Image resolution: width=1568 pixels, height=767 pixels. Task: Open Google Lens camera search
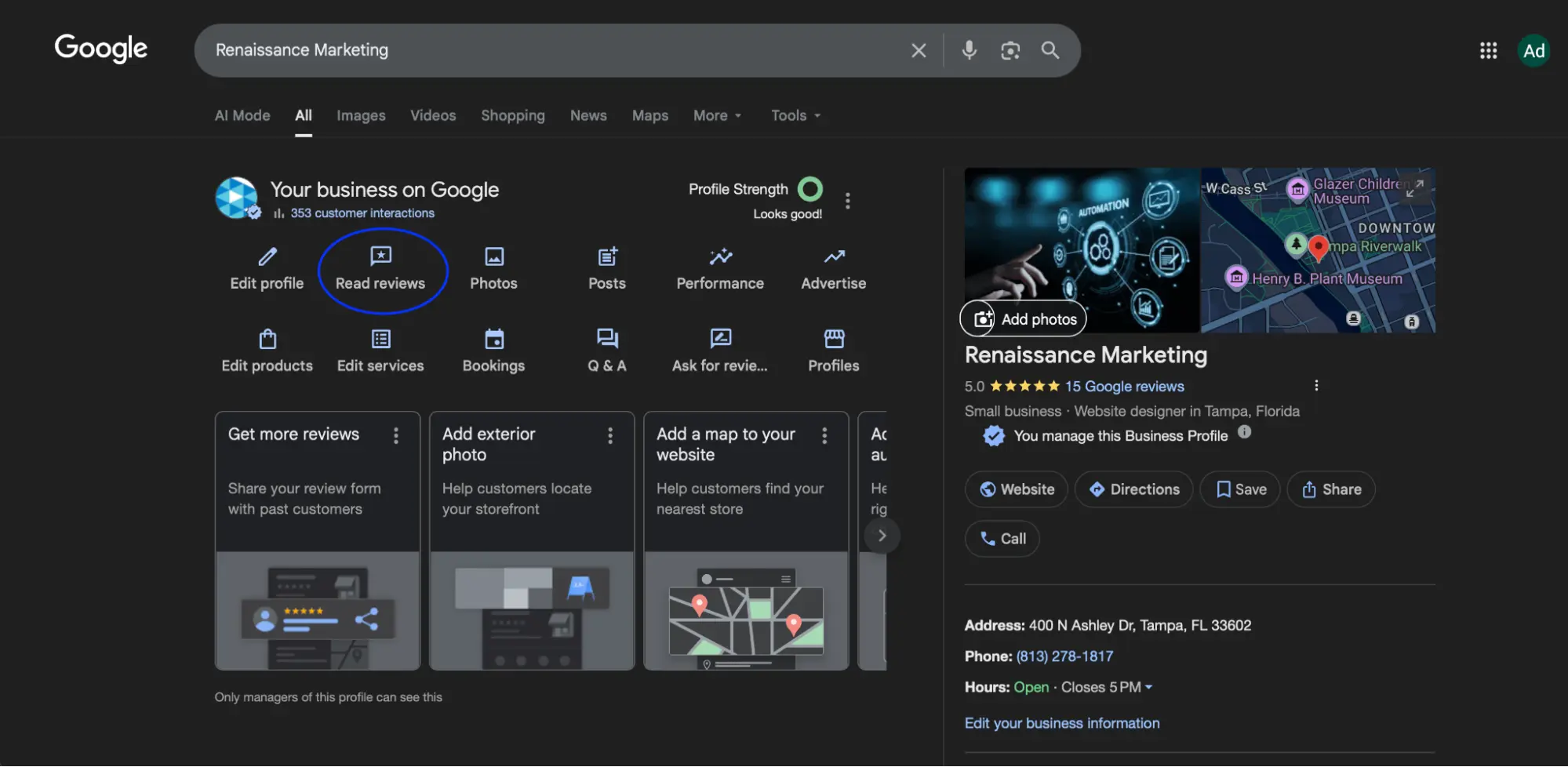coord(1010,49)
